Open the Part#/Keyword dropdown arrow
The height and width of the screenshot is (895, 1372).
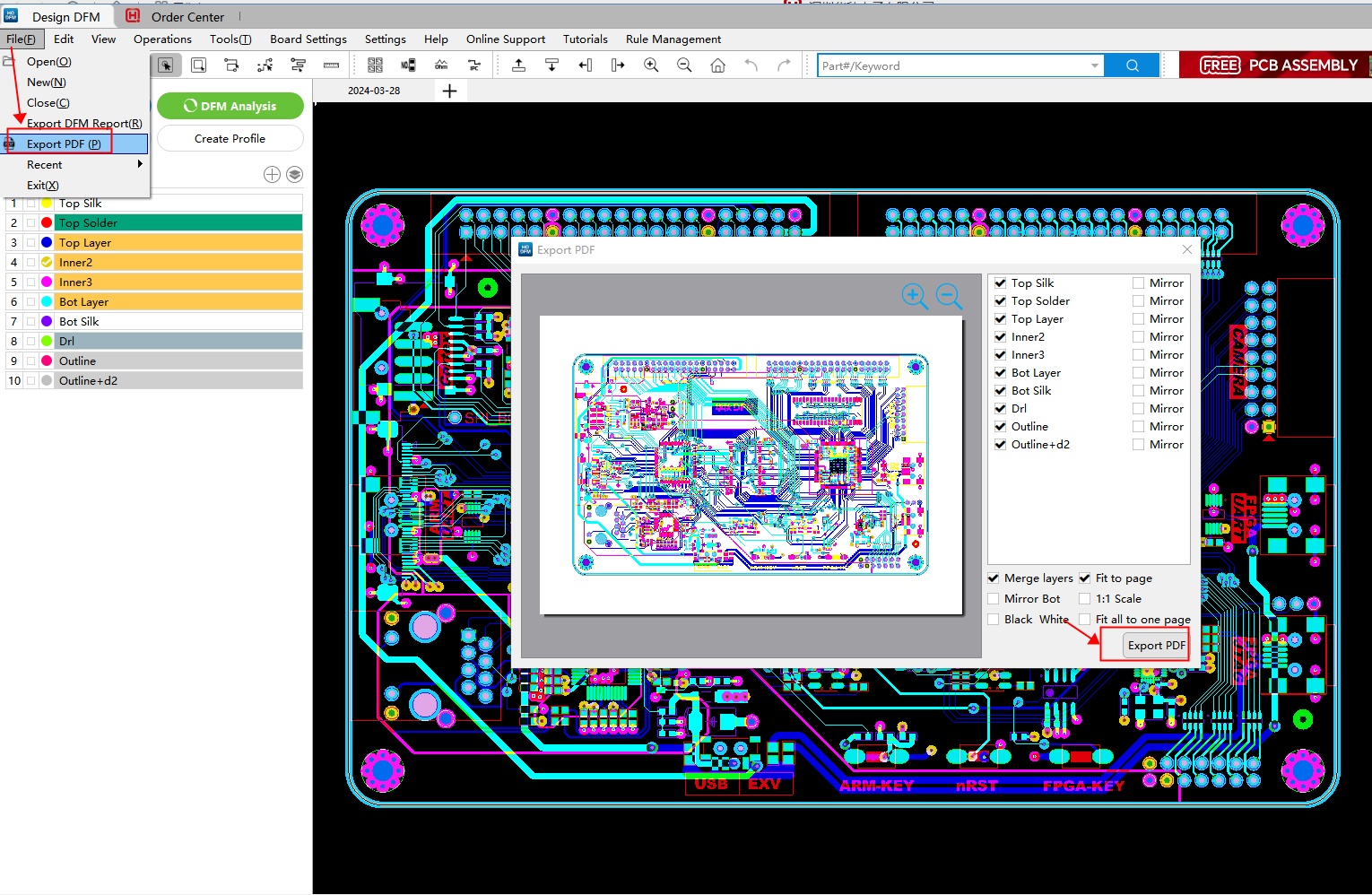tap(1094, 65)
